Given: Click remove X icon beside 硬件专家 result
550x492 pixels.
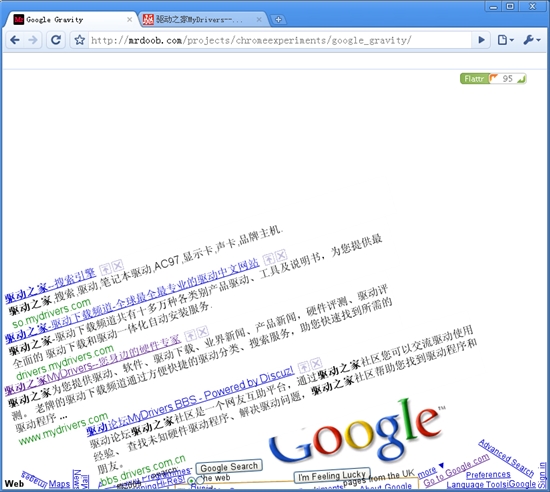Looking at the screenshot, I should [203, 332].
